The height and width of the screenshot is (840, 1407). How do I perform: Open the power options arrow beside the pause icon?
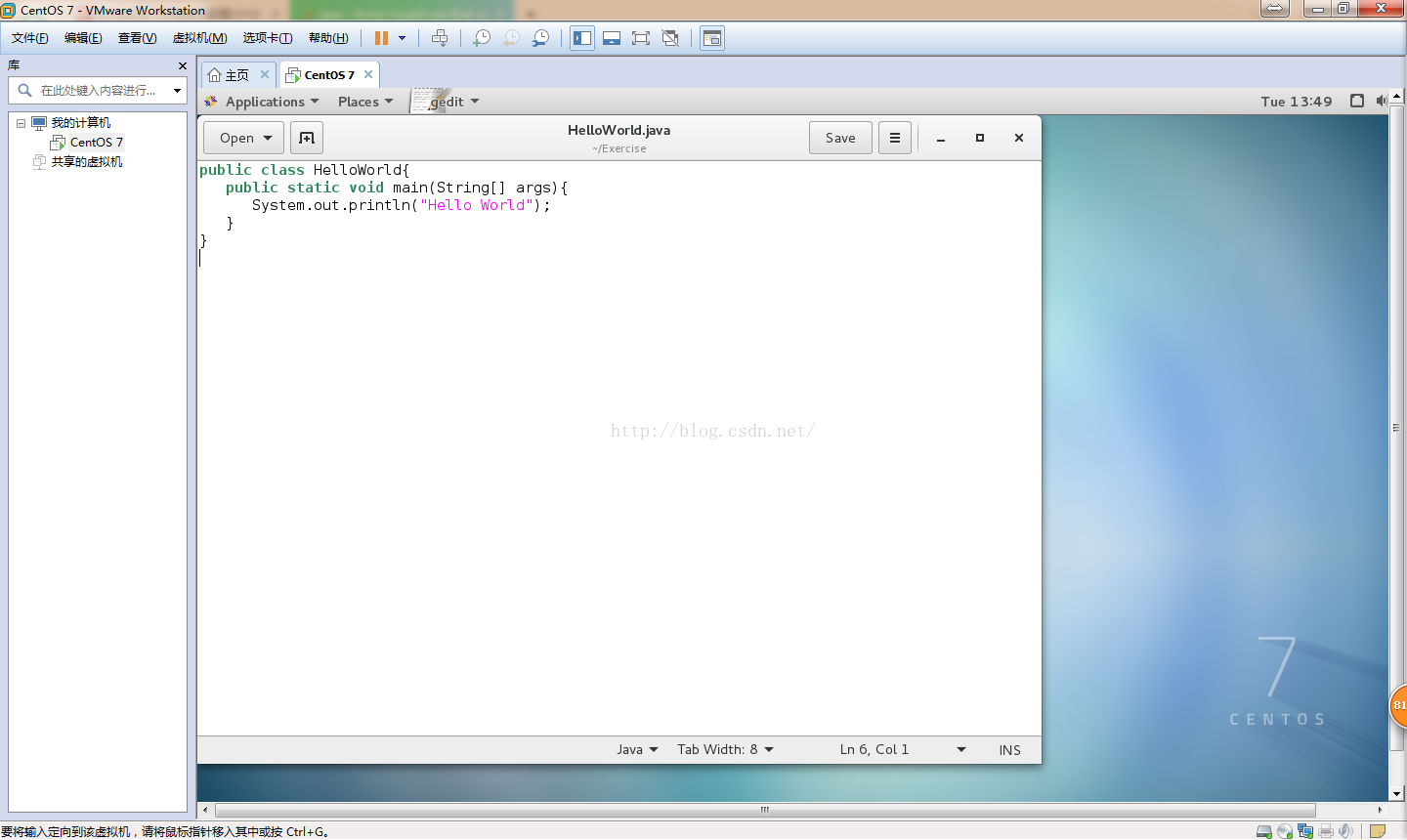(x=402, y=38)
